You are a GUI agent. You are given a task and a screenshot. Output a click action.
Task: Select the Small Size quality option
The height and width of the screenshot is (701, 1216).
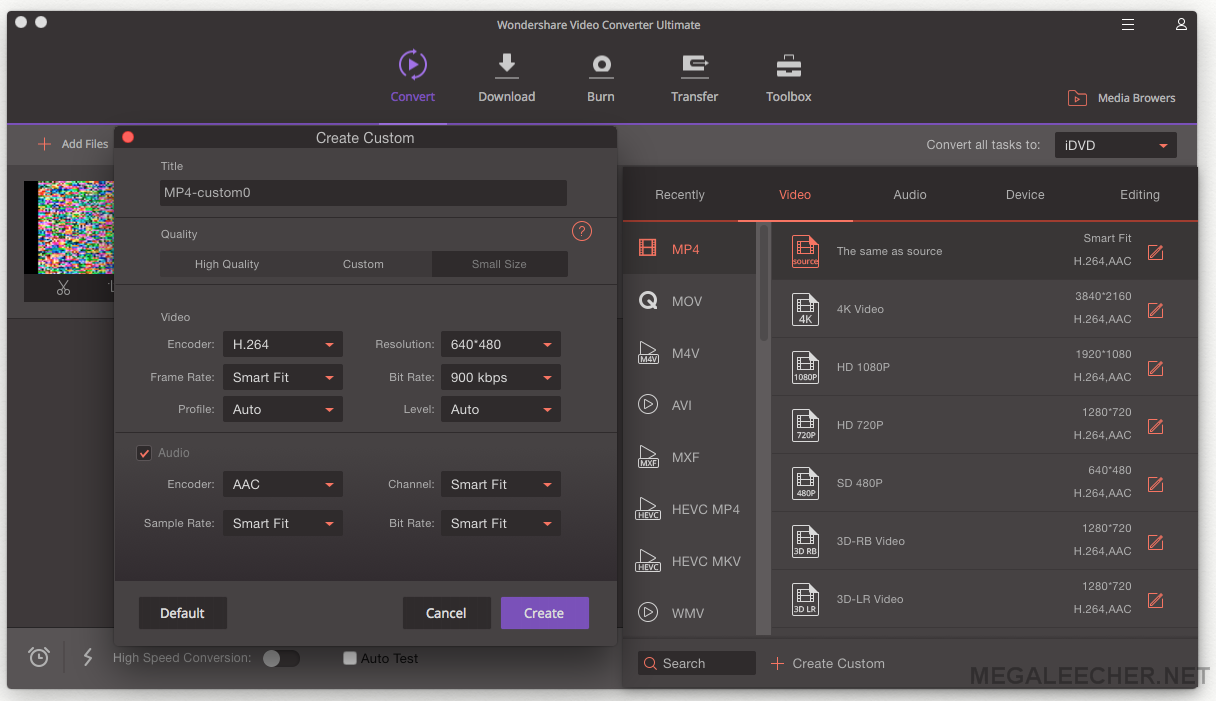point(499,264)
